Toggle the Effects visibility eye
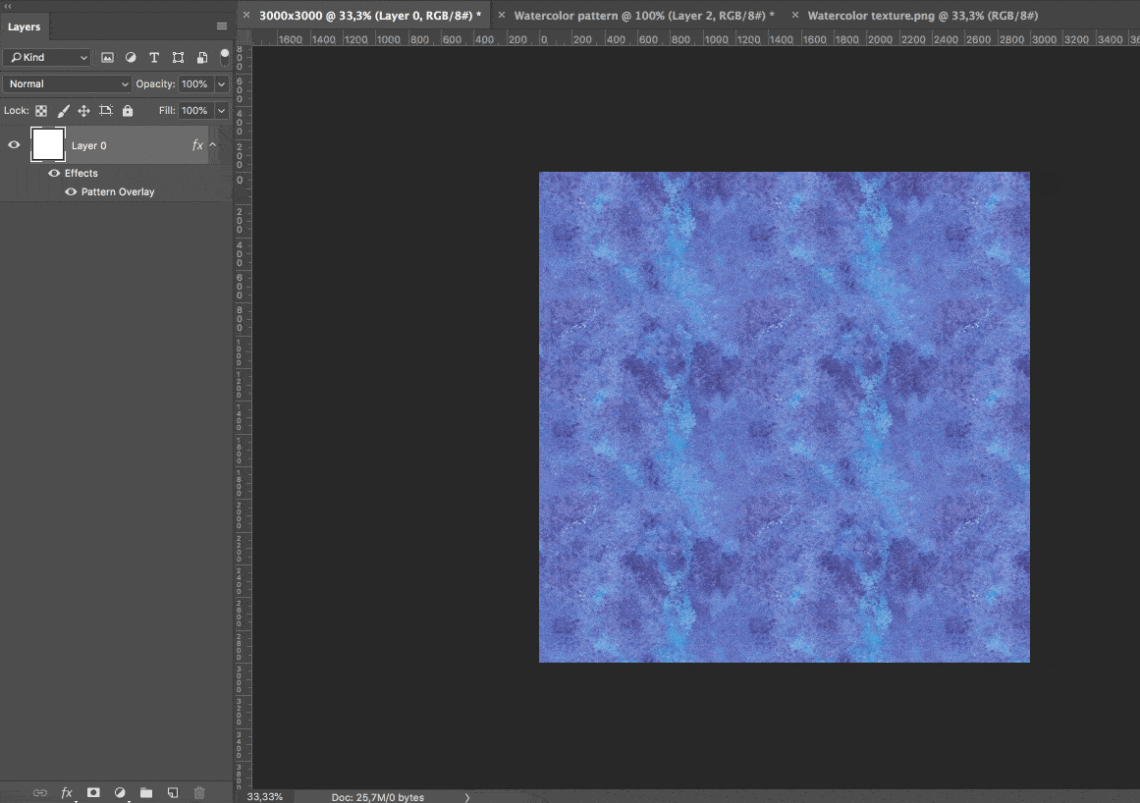 point(54,172)
